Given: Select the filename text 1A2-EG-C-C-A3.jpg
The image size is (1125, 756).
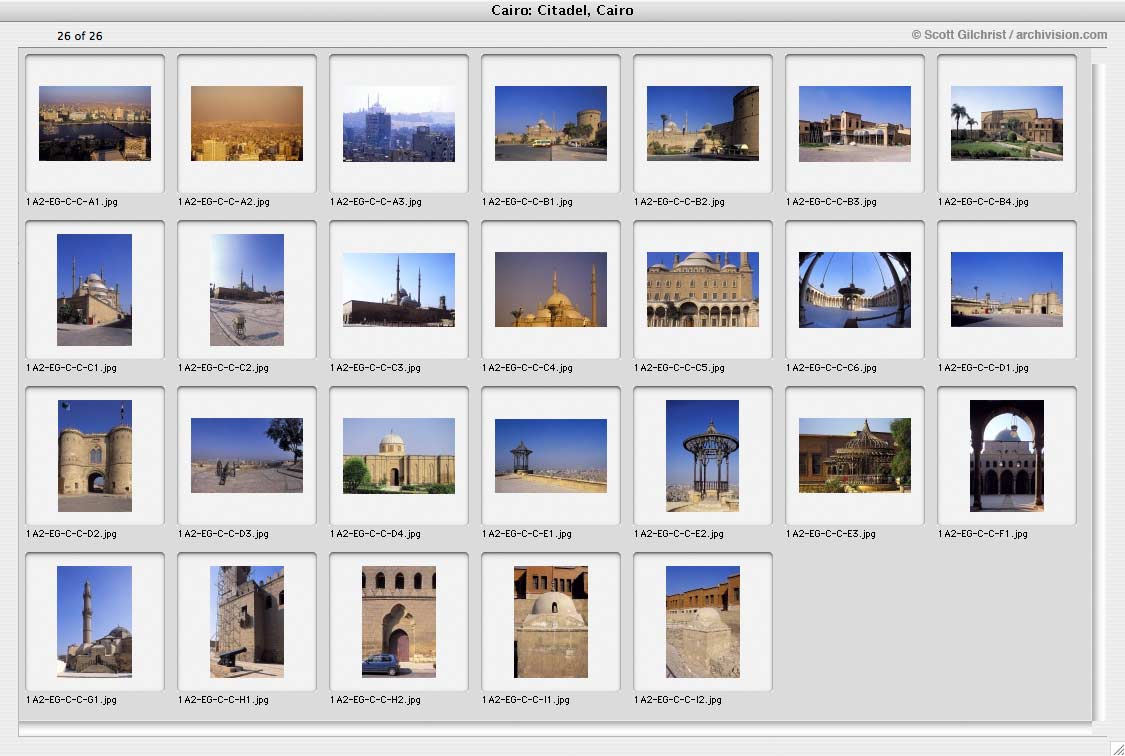Looking at the screenshot, I should [x=376, y=202].
